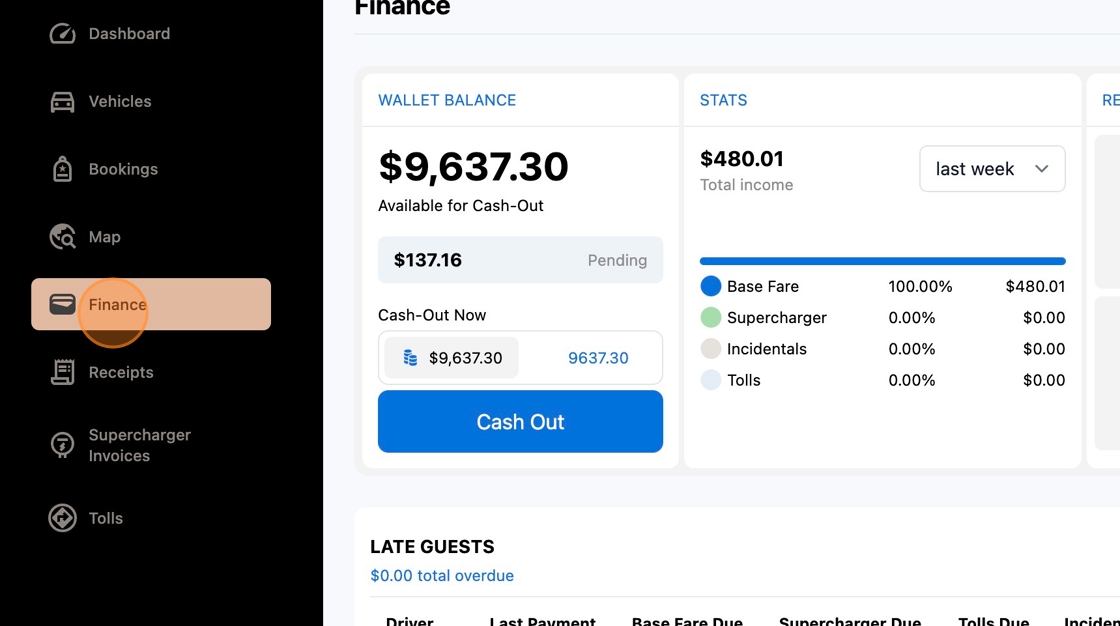Click the blue income progress bar
The height and width of the screenshot is (626, 1120).
(x=882, y=262)
